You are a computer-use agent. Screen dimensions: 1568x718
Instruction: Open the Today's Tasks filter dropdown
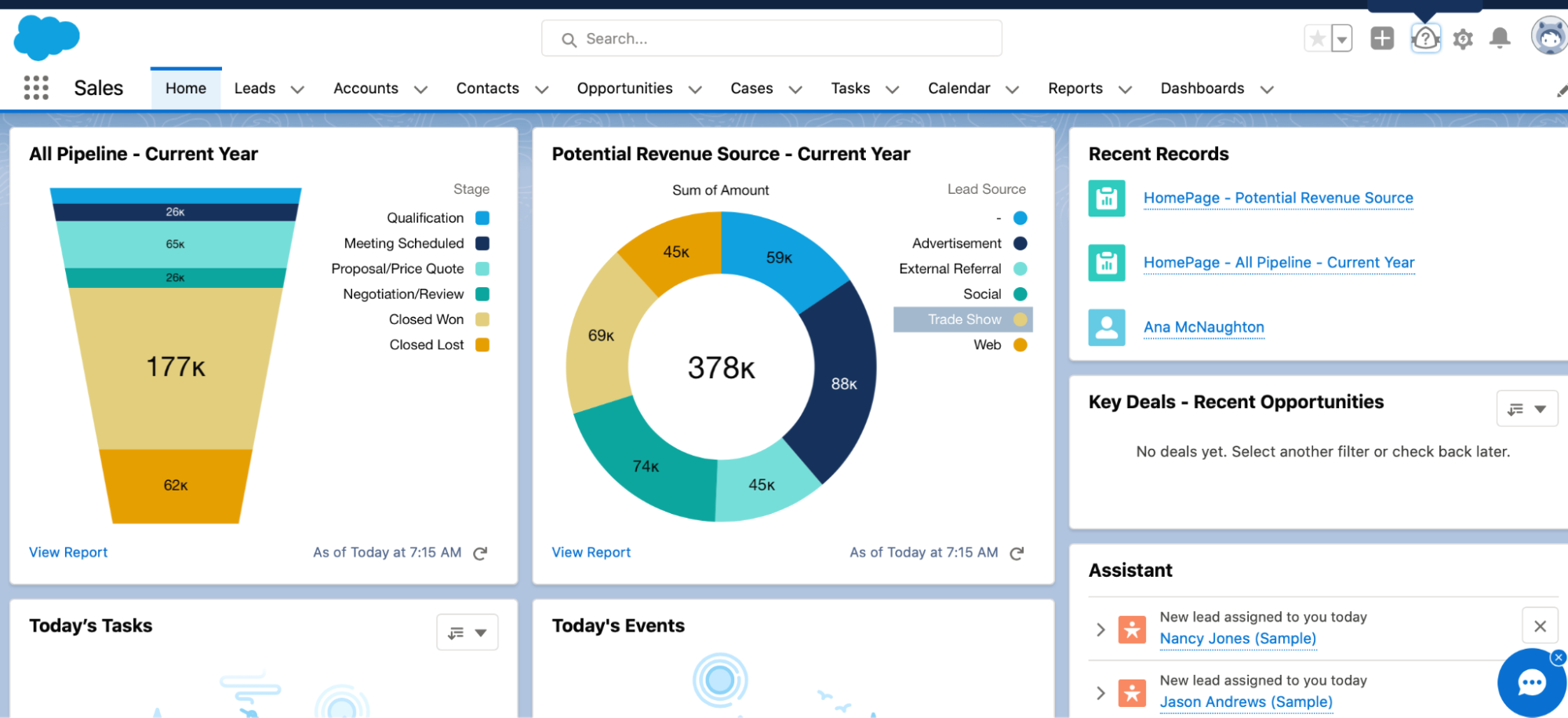point(467,632)
